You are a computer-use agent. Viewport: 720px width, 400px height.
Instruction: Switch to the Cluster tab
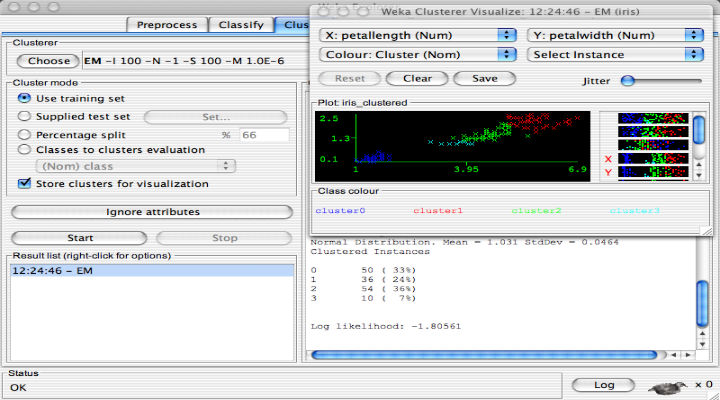[293, 25]
